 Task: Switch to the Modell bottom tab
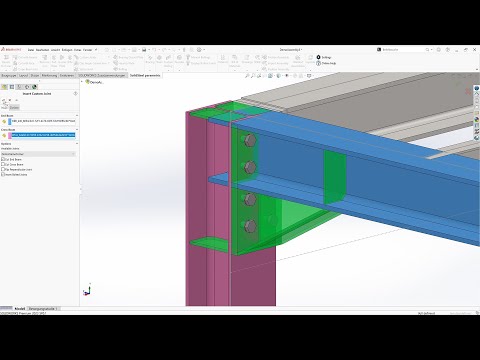20,309
